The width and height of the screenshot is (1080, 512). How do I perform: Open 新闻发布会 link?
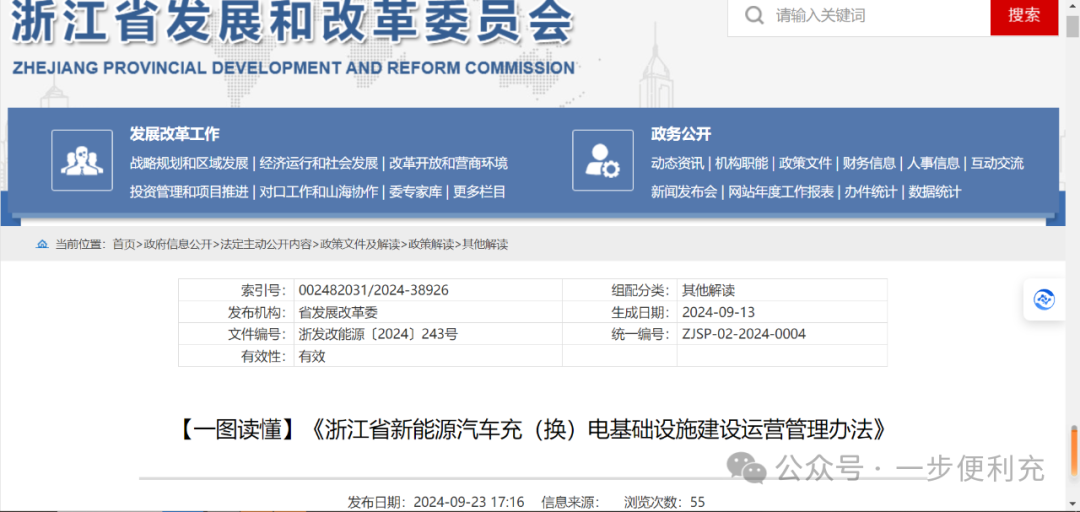[x=684, y=192]
